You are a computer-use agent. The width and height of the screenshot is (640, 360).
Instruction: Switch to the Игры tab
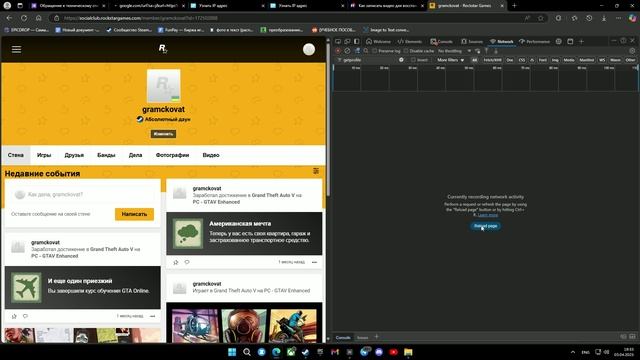pyautogui.click(x=44, y=155)
